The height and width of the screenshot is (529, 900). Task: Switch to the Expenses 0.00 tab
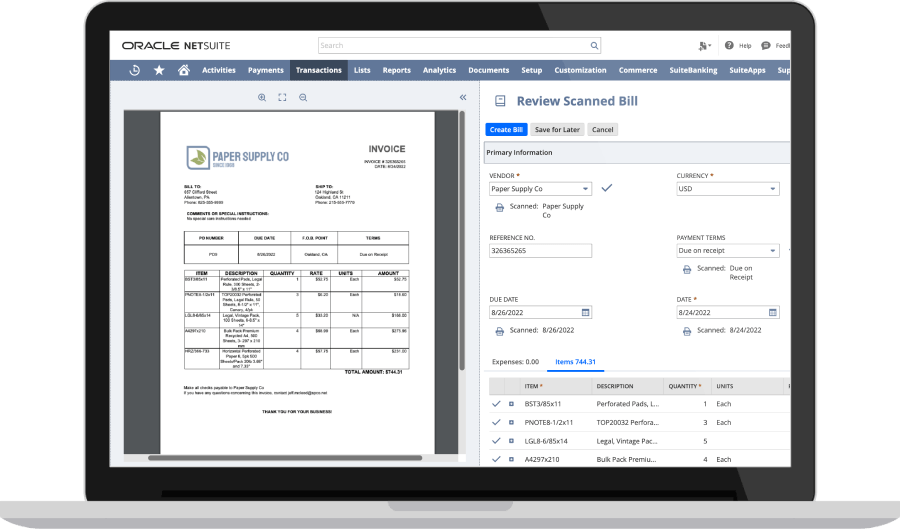click(515, 362)
